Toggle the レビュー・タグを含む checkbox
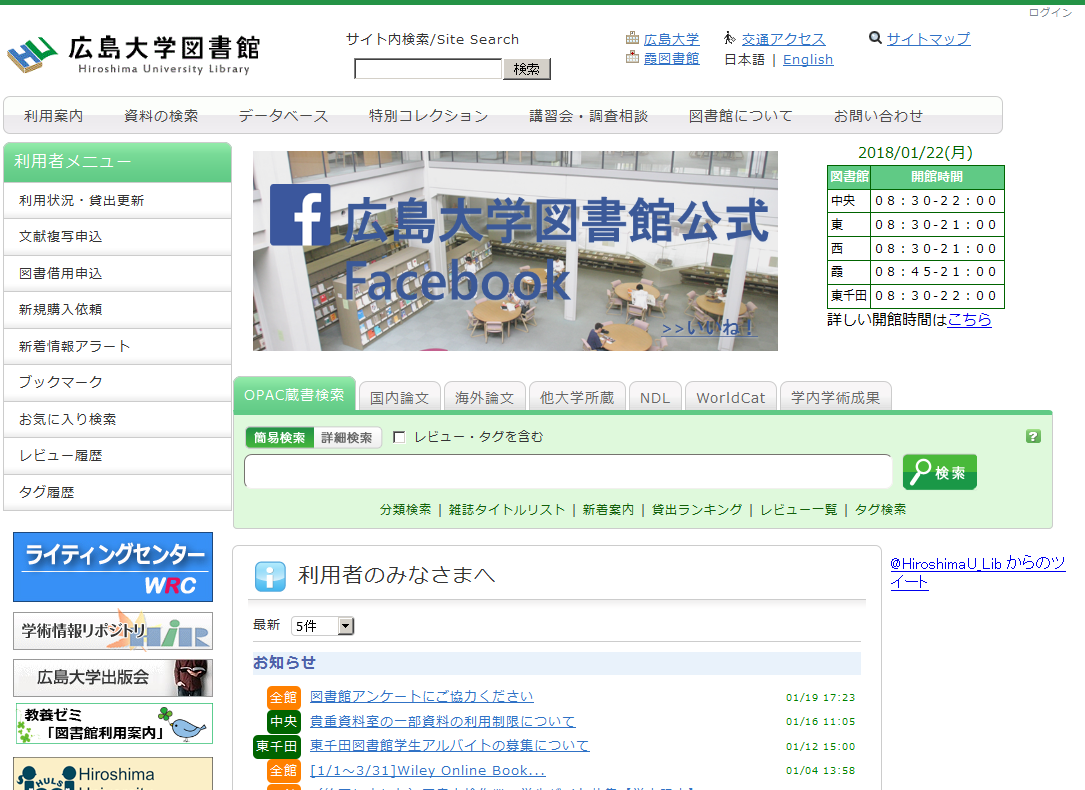The height and width of the screenshot is (790, 1085). 399,437
